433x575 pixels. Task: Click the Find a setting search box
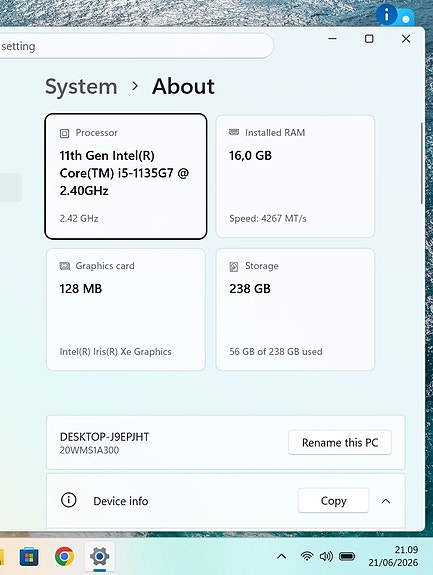pyautogui.click(x=136, y=46)
